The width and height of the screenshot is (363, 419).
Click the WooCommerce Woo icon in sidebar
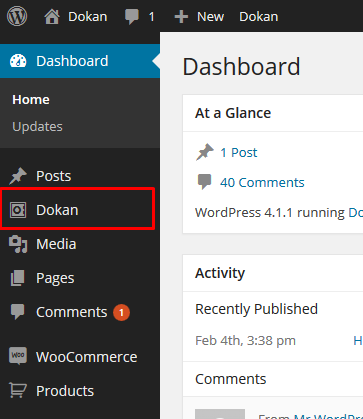(x=18, y=356)
